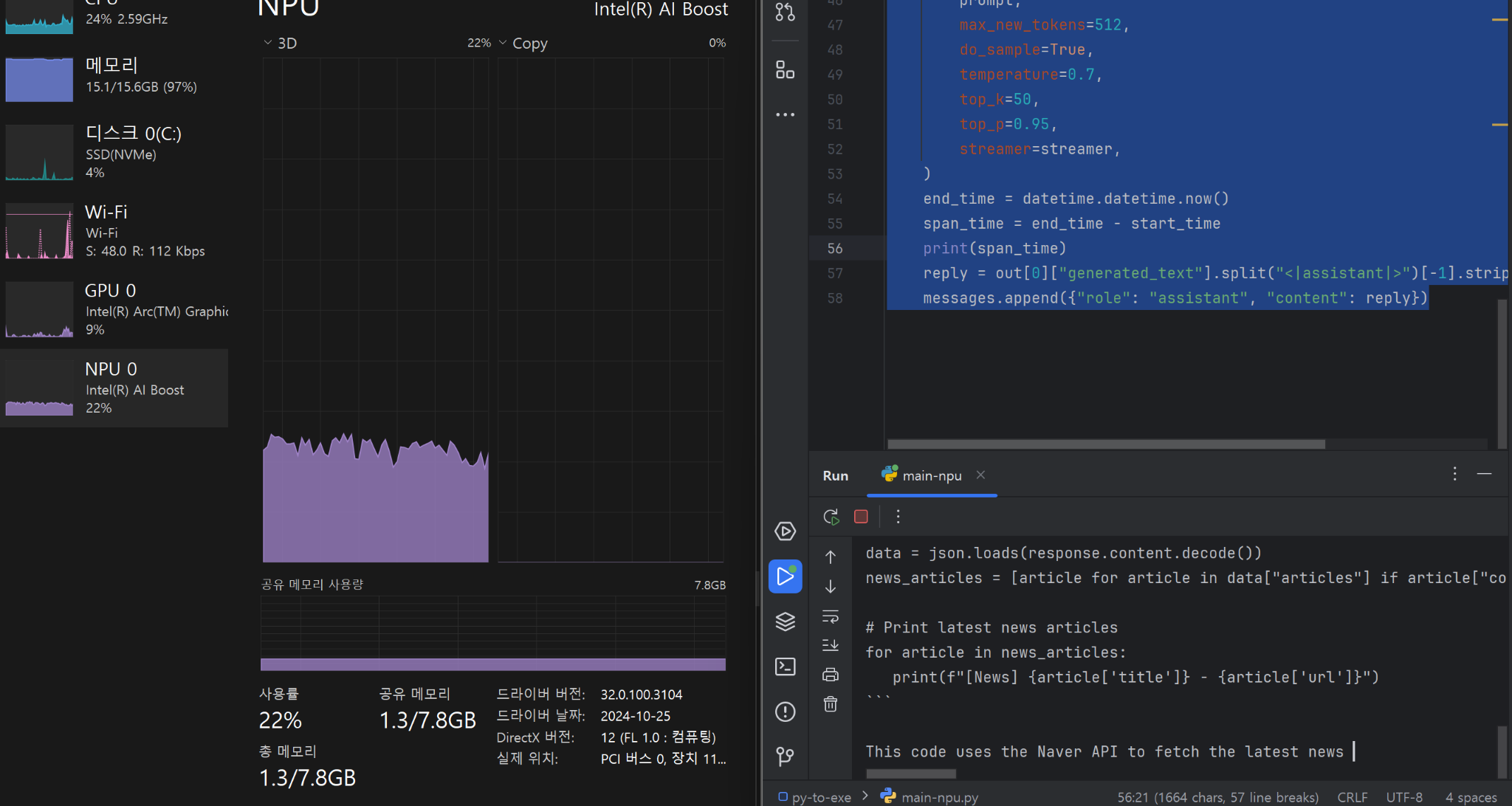Print the console output
The width and height of the screenshot is (1512, 806).
click(x=831, y=675)
